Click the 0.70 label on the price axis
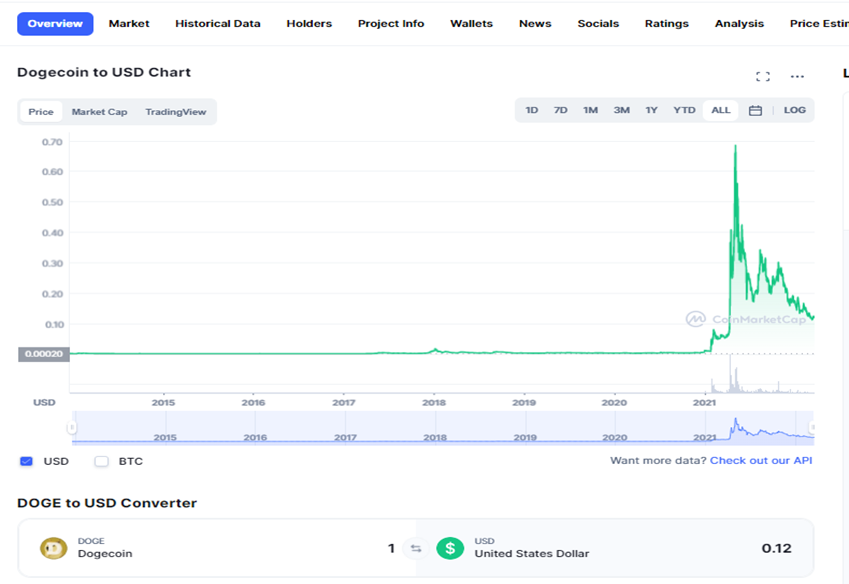The image size is (849, 584). 52,142
